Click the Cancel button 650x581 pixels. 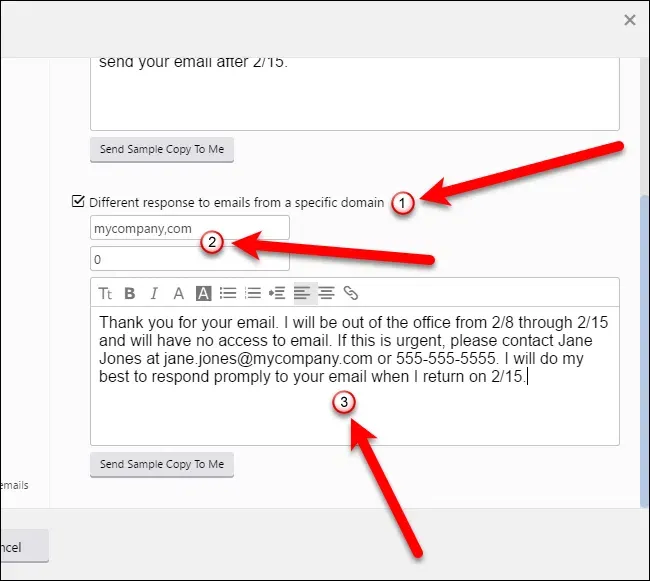[20, 547]
